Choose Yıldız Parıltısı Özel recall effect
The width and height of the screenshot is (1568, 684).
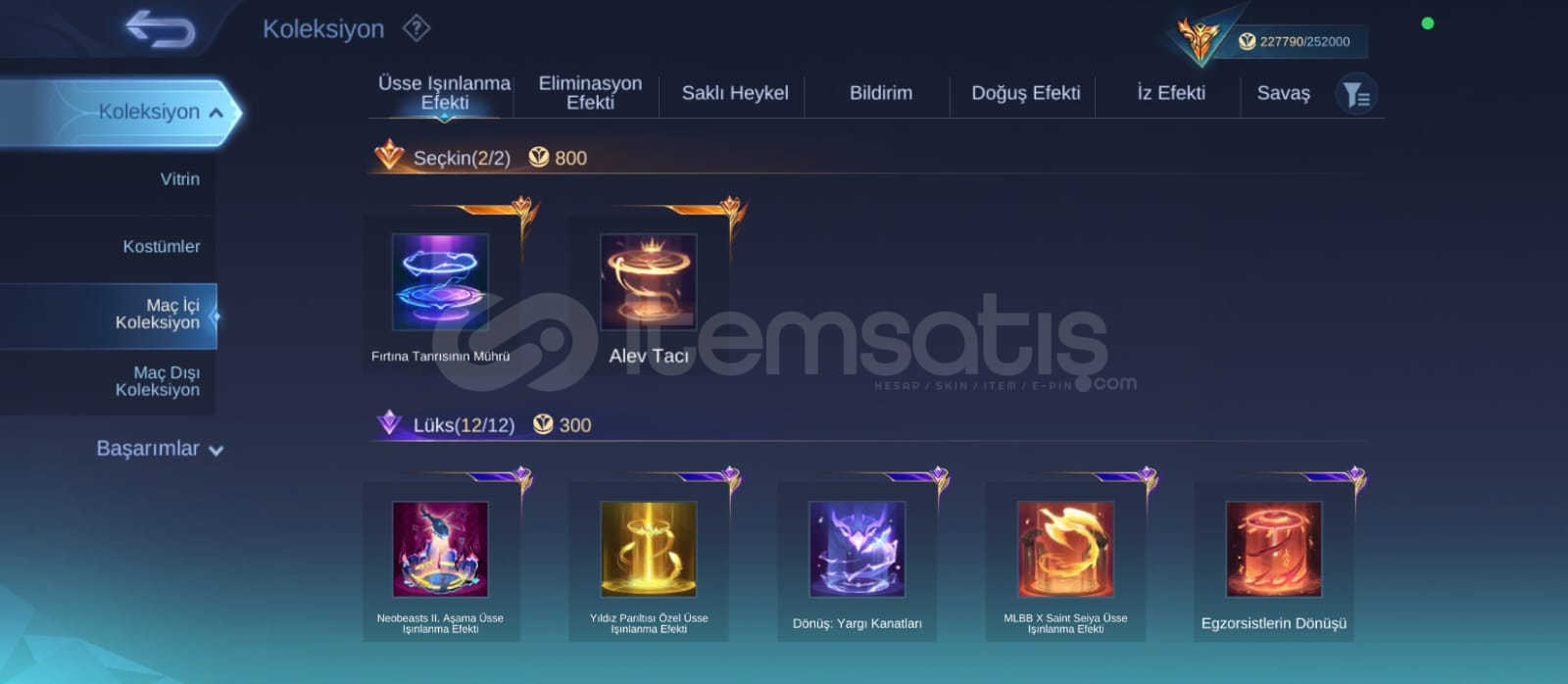click(x=649, y=562)
